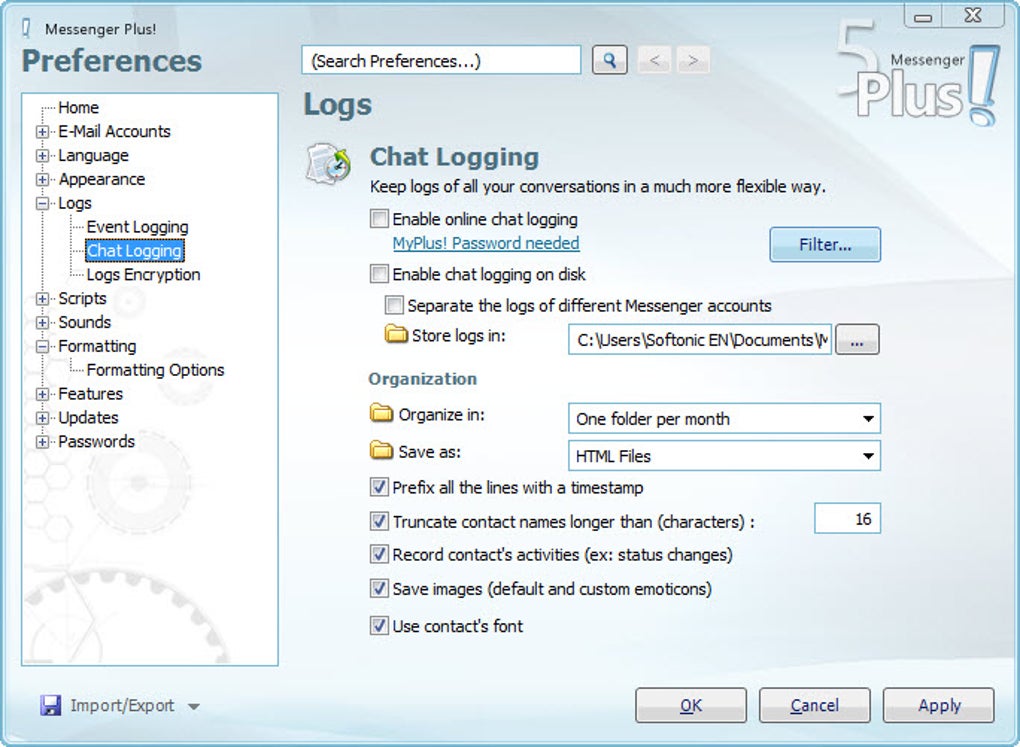Select Appearance in the tree
The image size is (1020, 747).
click(101, 179)
